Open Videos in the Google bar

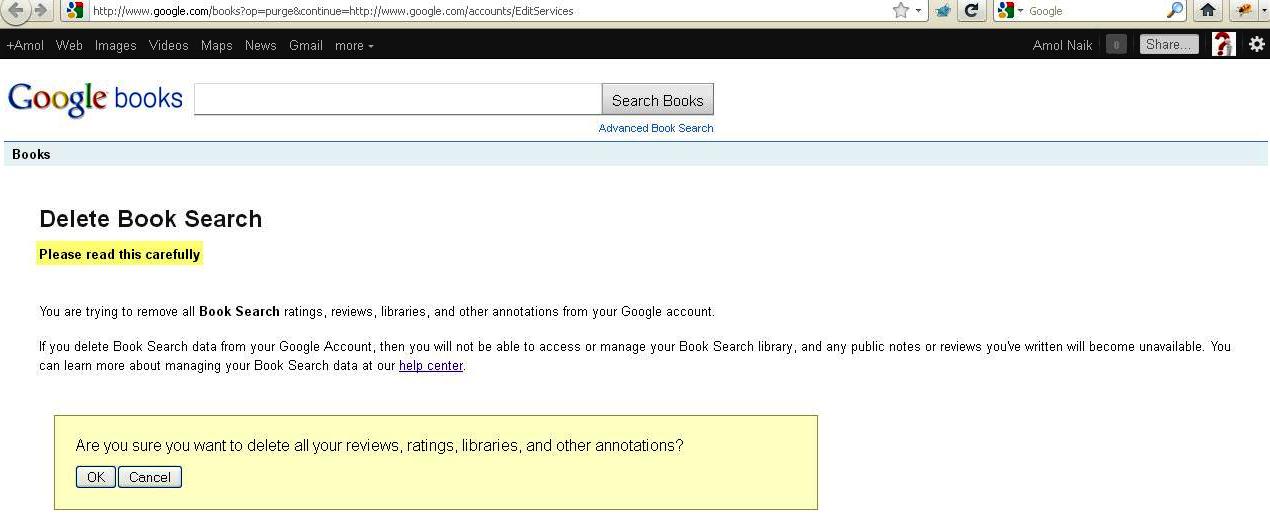168,45
